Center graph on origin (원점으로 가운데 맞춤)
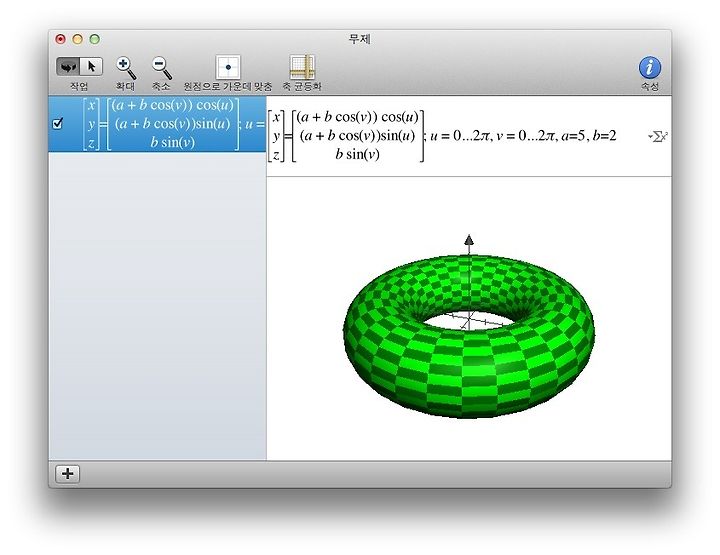This screenshot has height=555, width=720. (x=228, y=67)
